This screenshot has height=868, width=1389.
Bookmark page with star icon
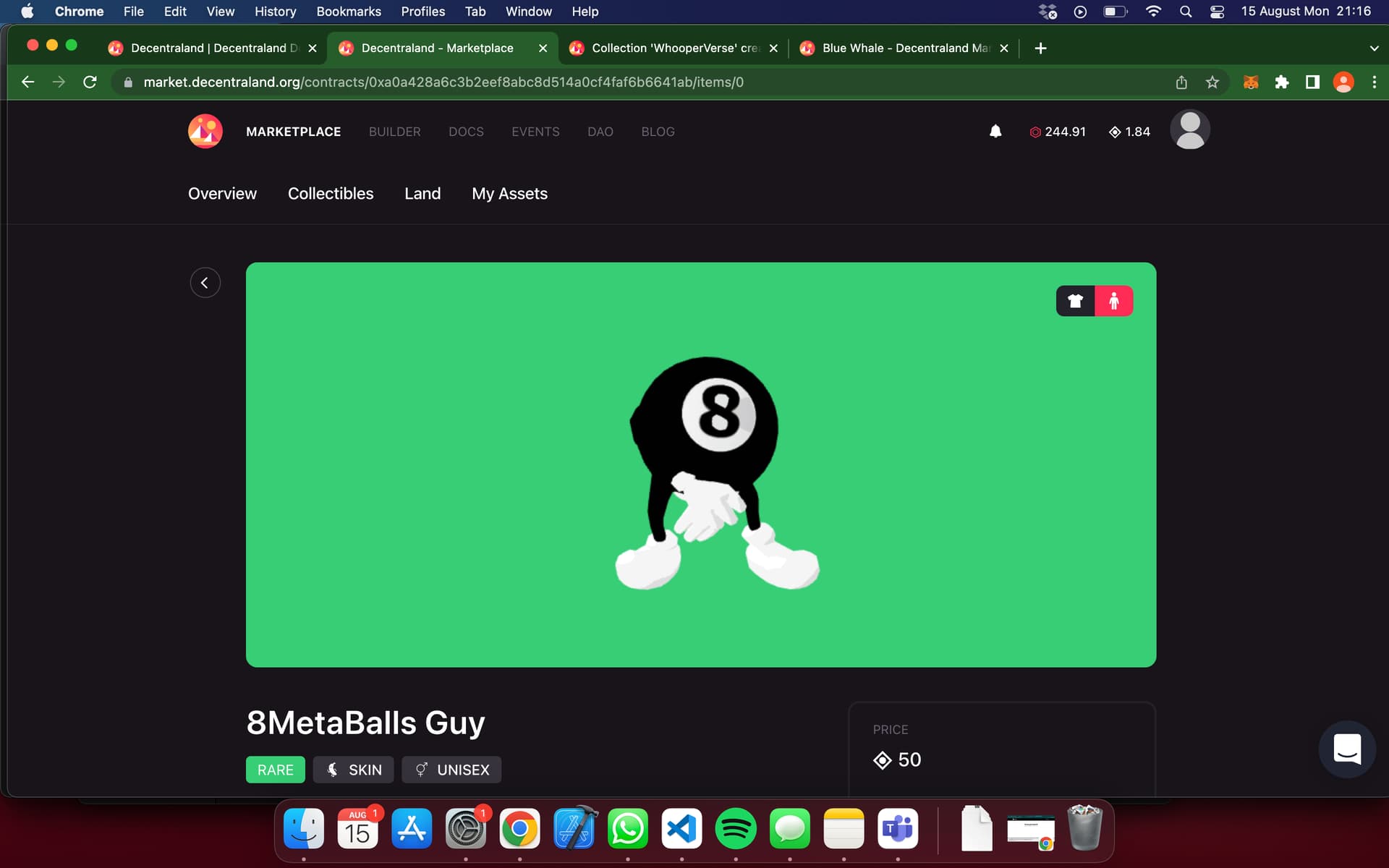point(1212,82)
